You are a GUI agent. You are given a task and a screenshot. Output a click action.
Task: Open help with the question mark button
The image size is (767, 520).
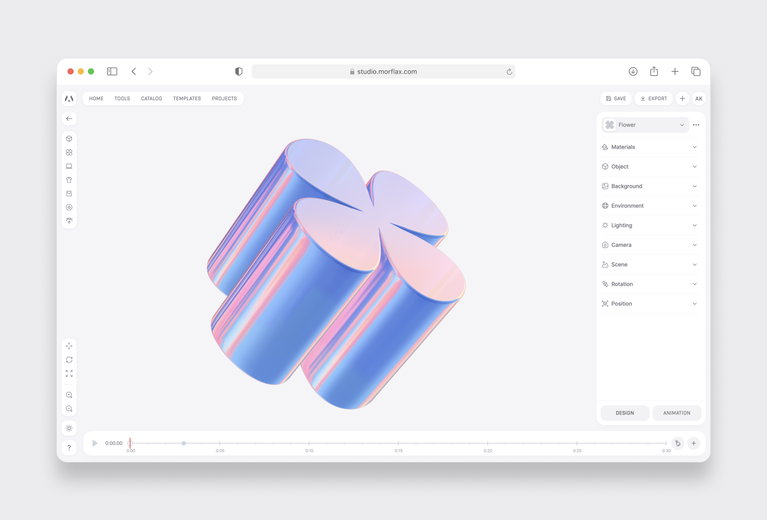[69, 447]
